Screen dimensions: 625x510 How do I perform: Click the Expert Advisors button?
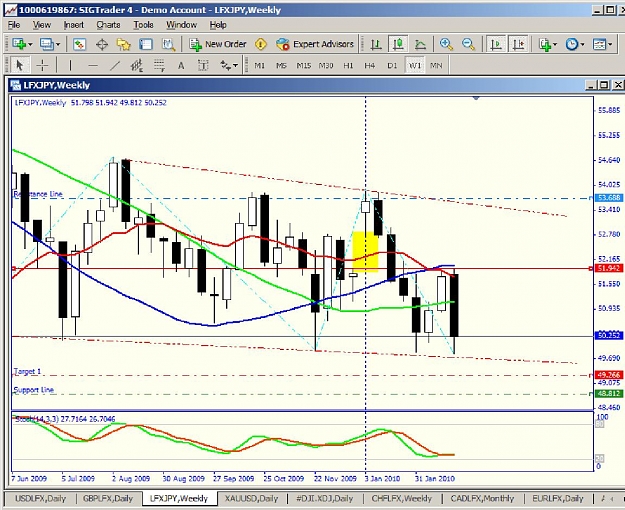click(315, 44)
